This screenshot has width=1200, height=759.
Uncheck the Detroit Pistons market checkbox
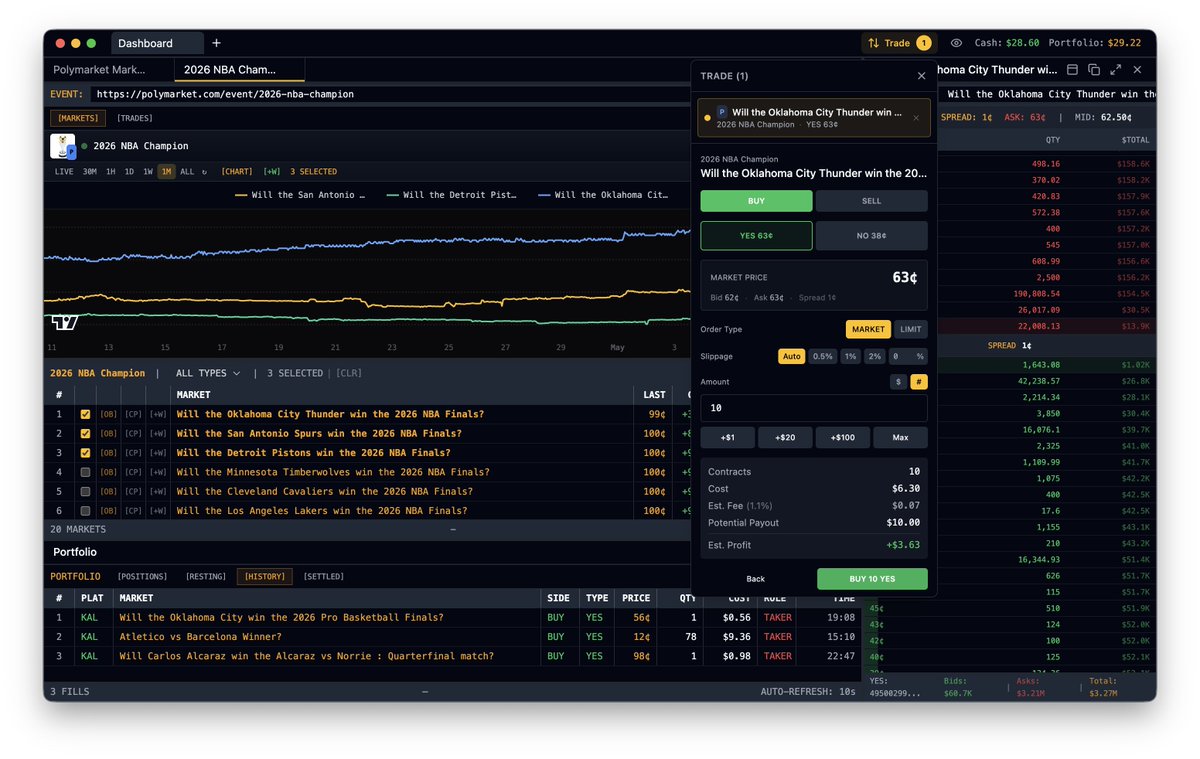click(x=85, y=453)
